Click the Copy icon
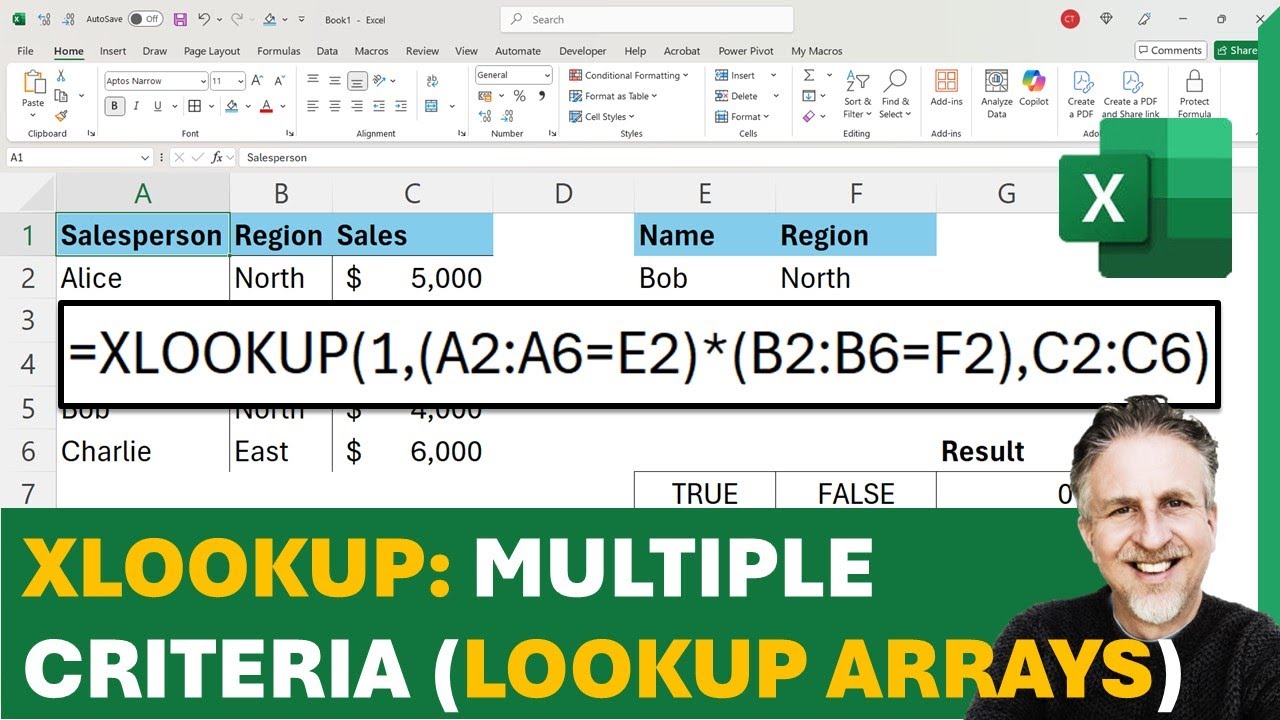 pos(61,96)
